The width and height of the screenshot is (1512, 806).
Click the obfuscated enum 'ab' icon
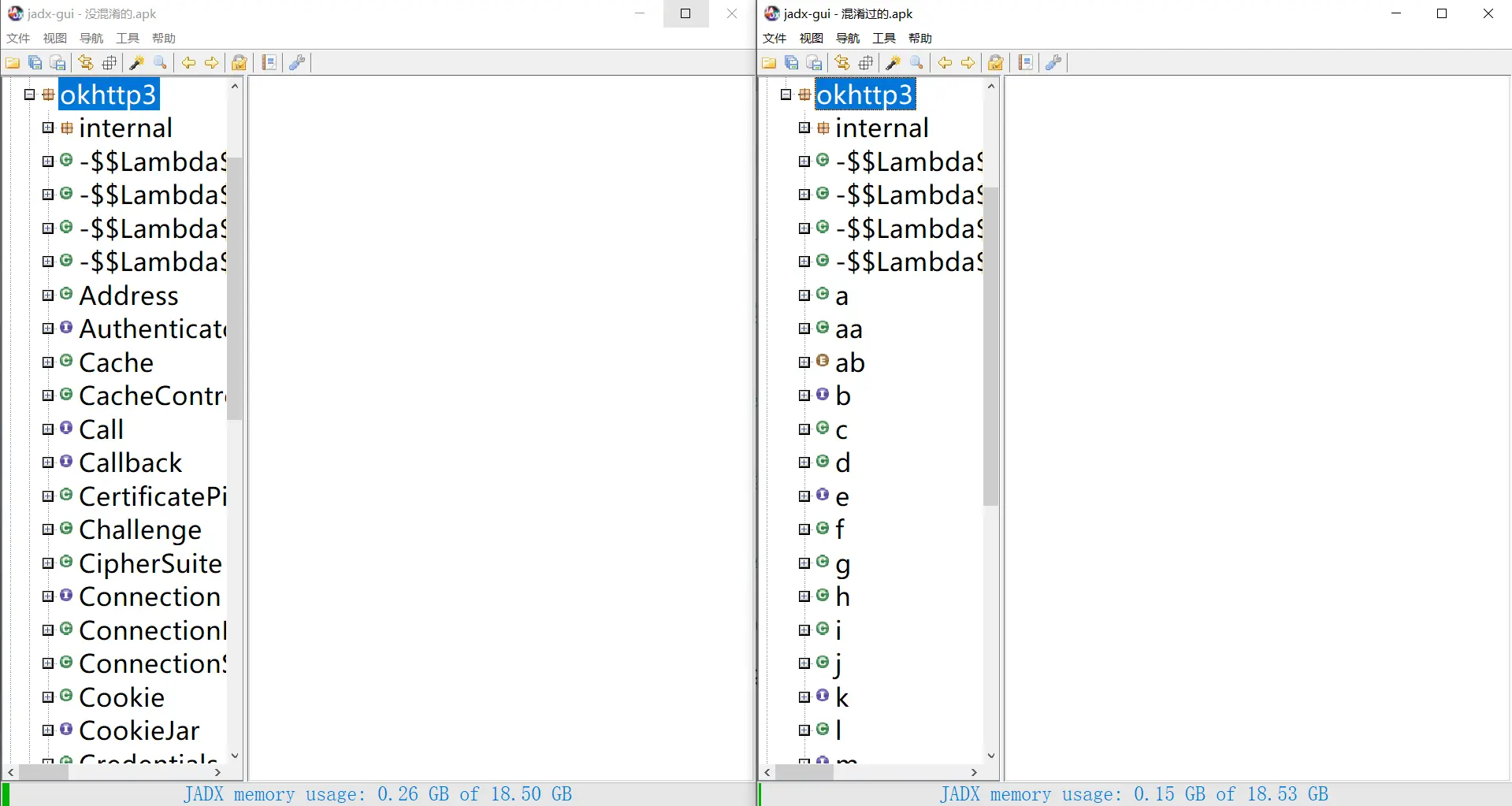(823, 361)
